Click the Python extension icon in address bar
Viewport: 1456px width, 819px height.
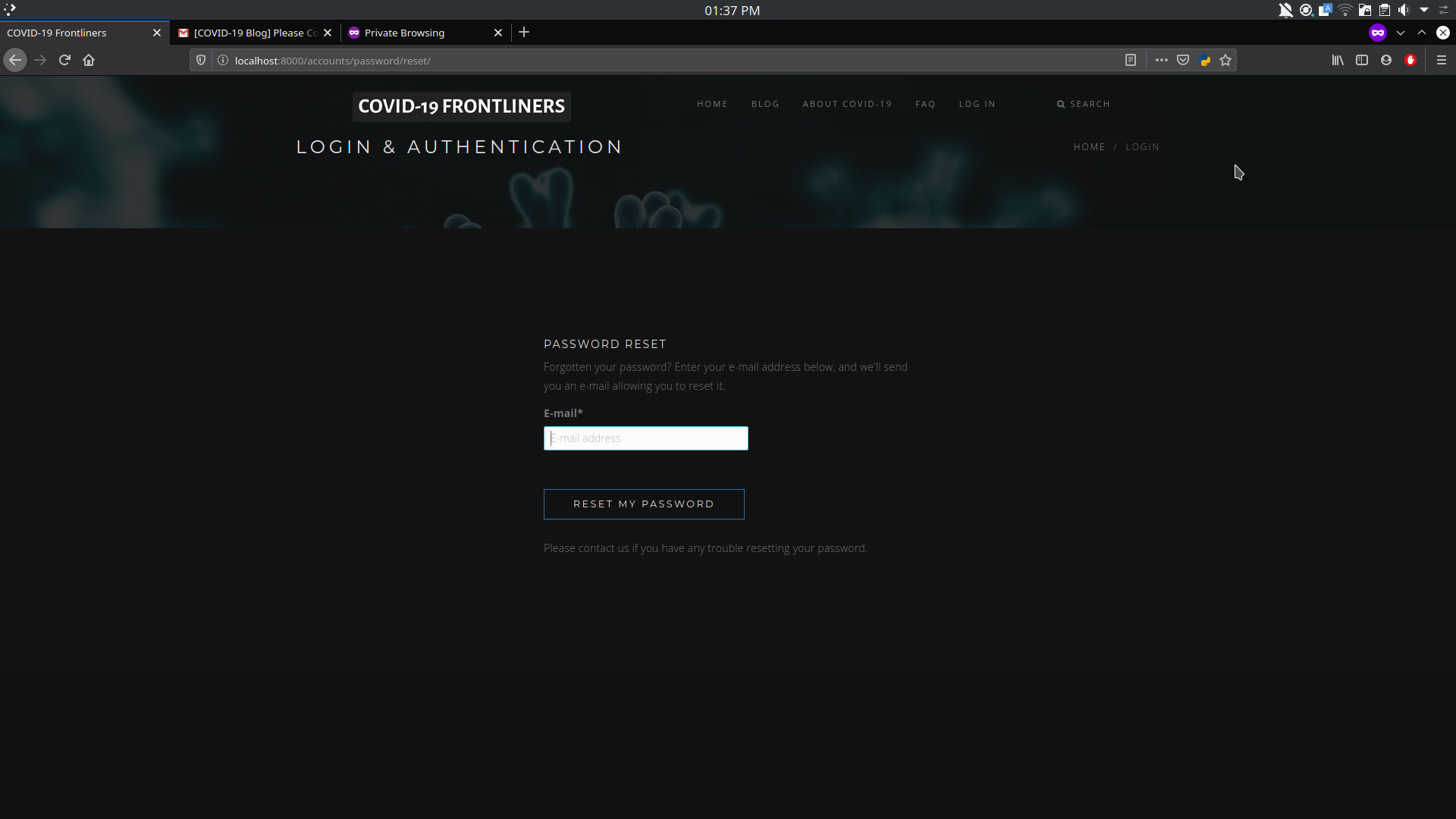tap(1204, 61)
